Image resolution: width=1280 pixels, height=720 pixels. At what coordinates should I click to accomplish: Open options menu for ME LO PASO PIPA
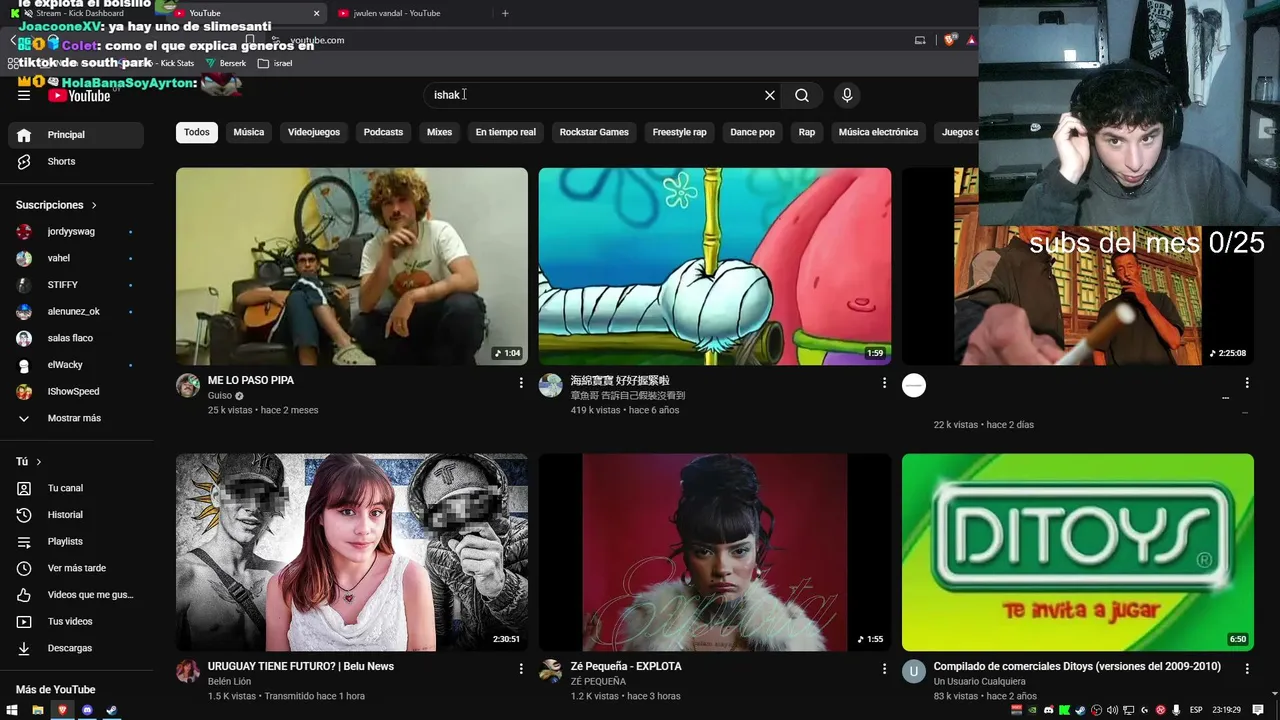pyautogui.click(x=521, y=383)
